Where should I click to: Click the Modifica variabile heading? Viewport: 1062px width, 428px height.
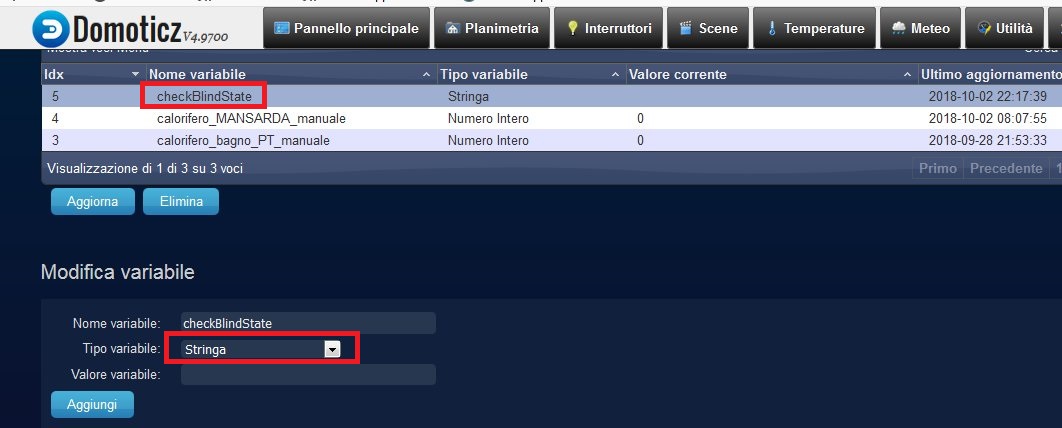click(x=118, y=272)
